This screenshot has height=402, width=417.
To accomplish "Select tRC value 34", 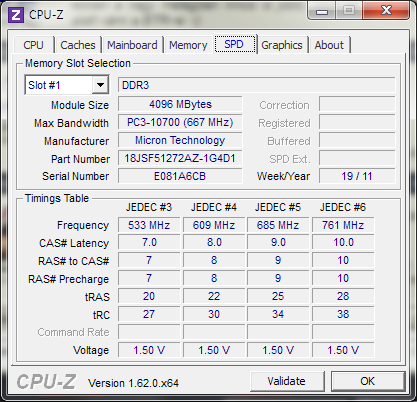I will pyautogui.click(x=278, y=314).
